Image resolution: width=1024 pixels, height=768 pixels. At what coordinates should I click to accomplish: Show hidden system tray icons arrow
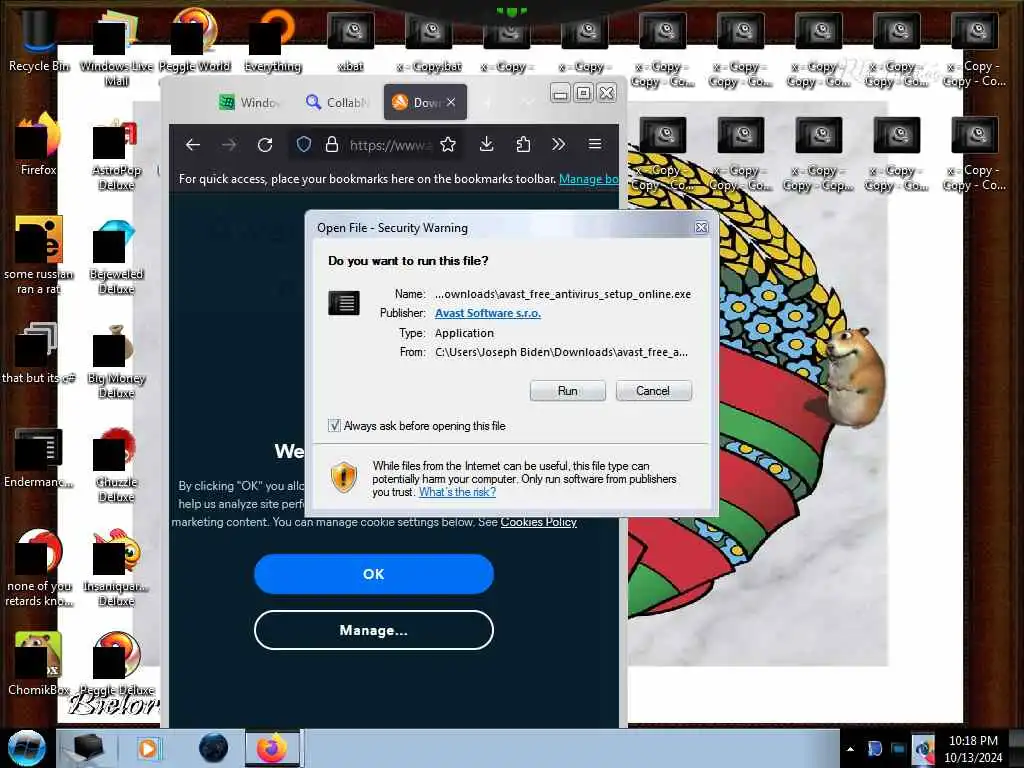click(x=850, y=749)
